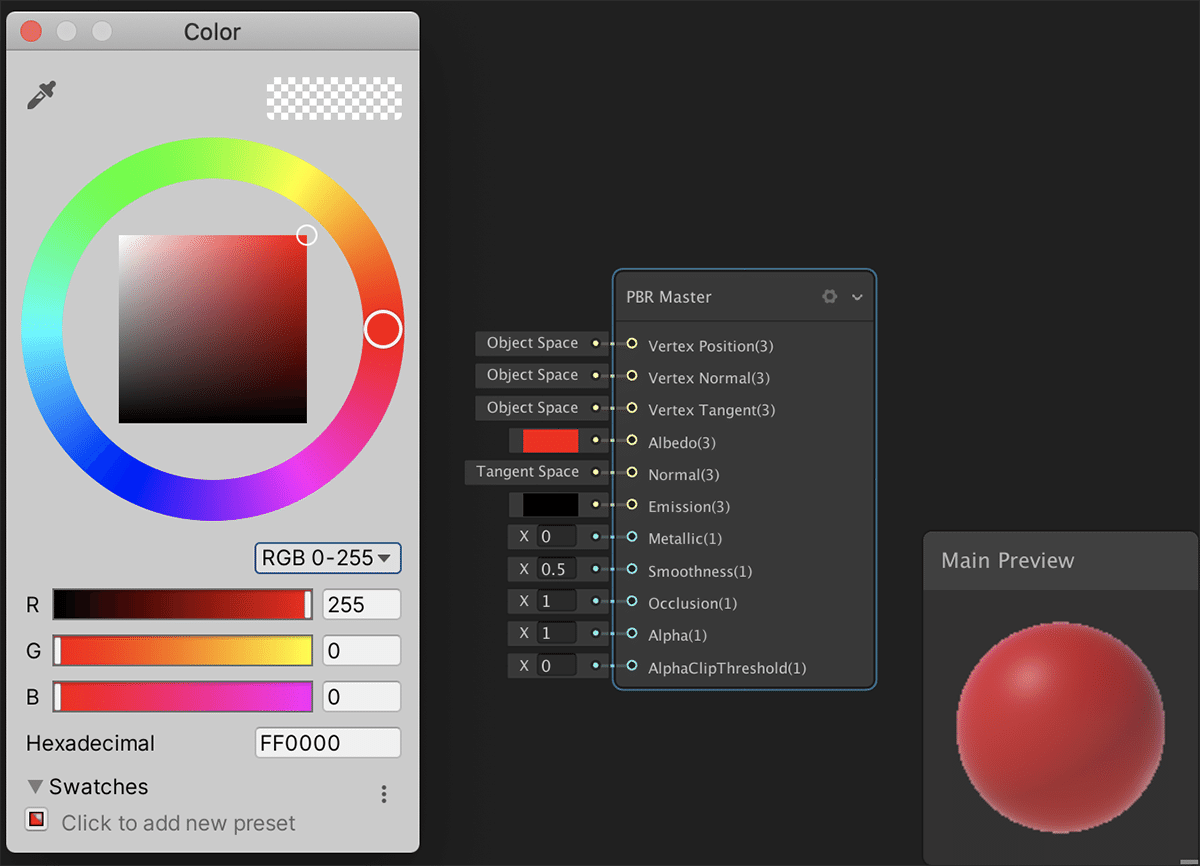The image size is (1200, 866).
Task: Select the R value field showing 255
Action: point(361,604)
